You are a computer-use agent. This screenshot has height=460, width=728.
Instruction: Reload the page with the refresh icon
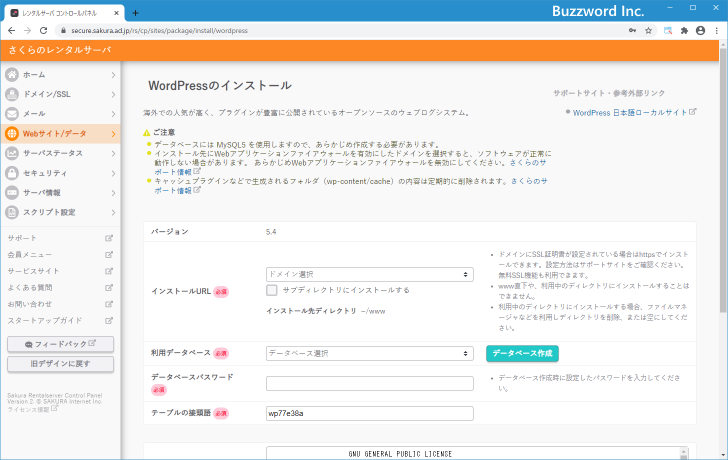(x=44, y=31)
